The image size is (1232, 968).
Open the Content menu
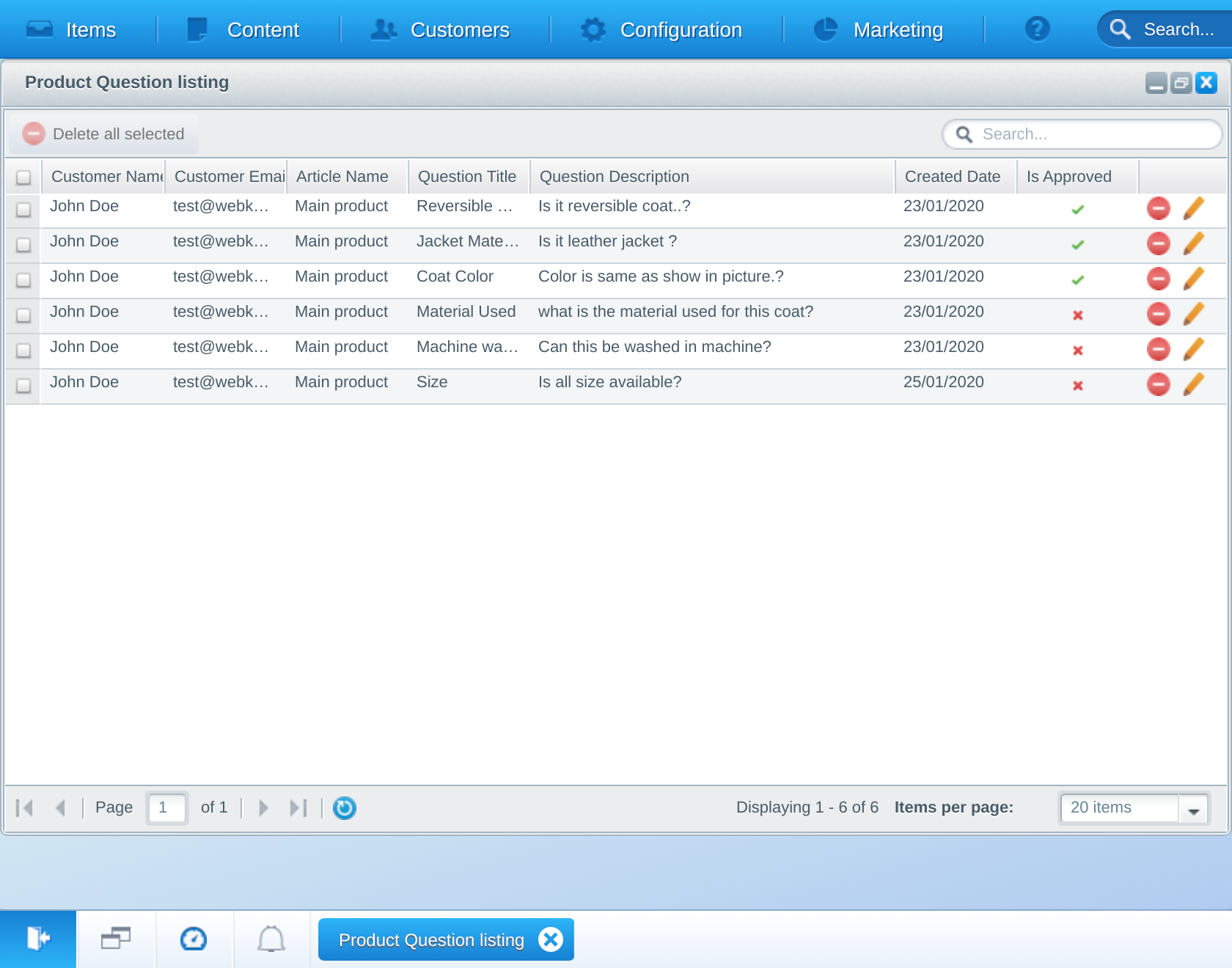[x=243, y=29]
